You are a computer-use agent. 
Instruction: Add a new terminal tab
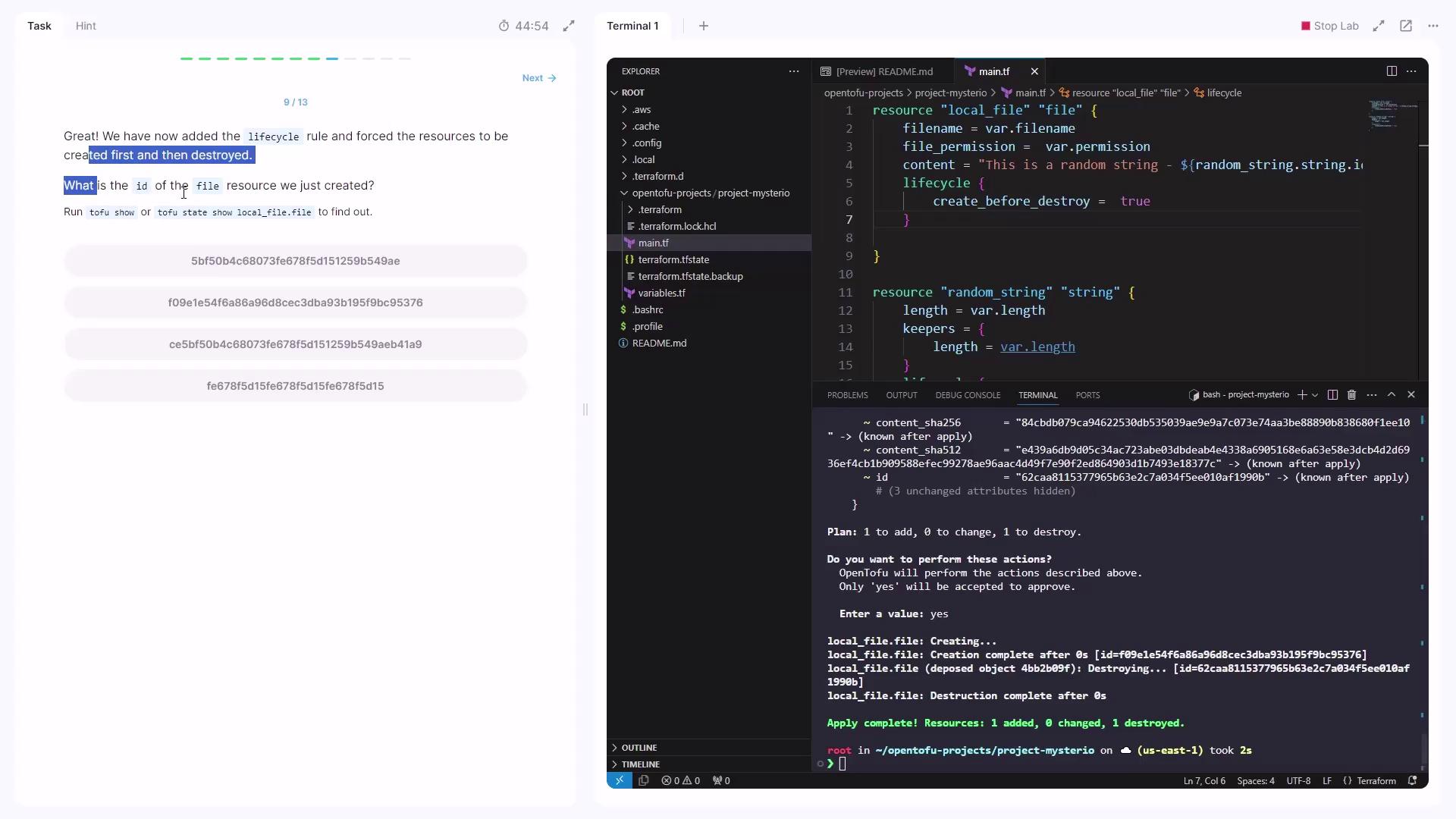click(x=704, y=26)
